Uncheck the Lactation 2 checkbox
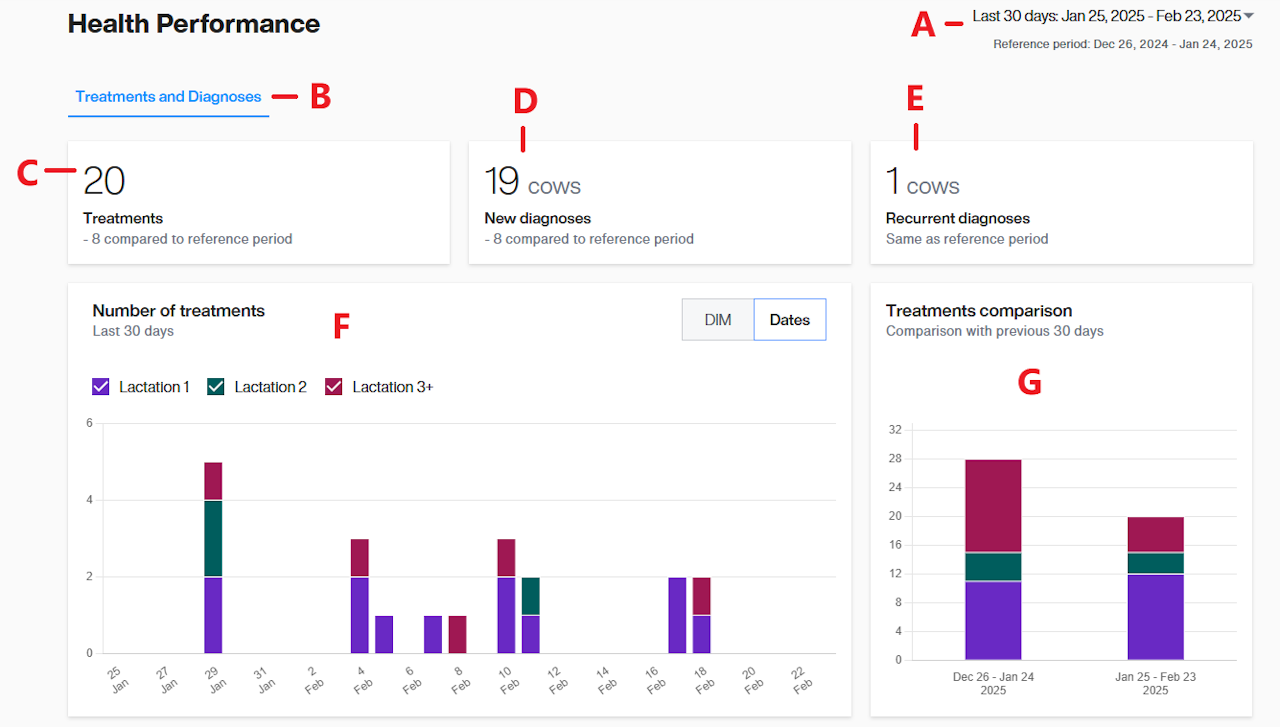 [216, 387]
